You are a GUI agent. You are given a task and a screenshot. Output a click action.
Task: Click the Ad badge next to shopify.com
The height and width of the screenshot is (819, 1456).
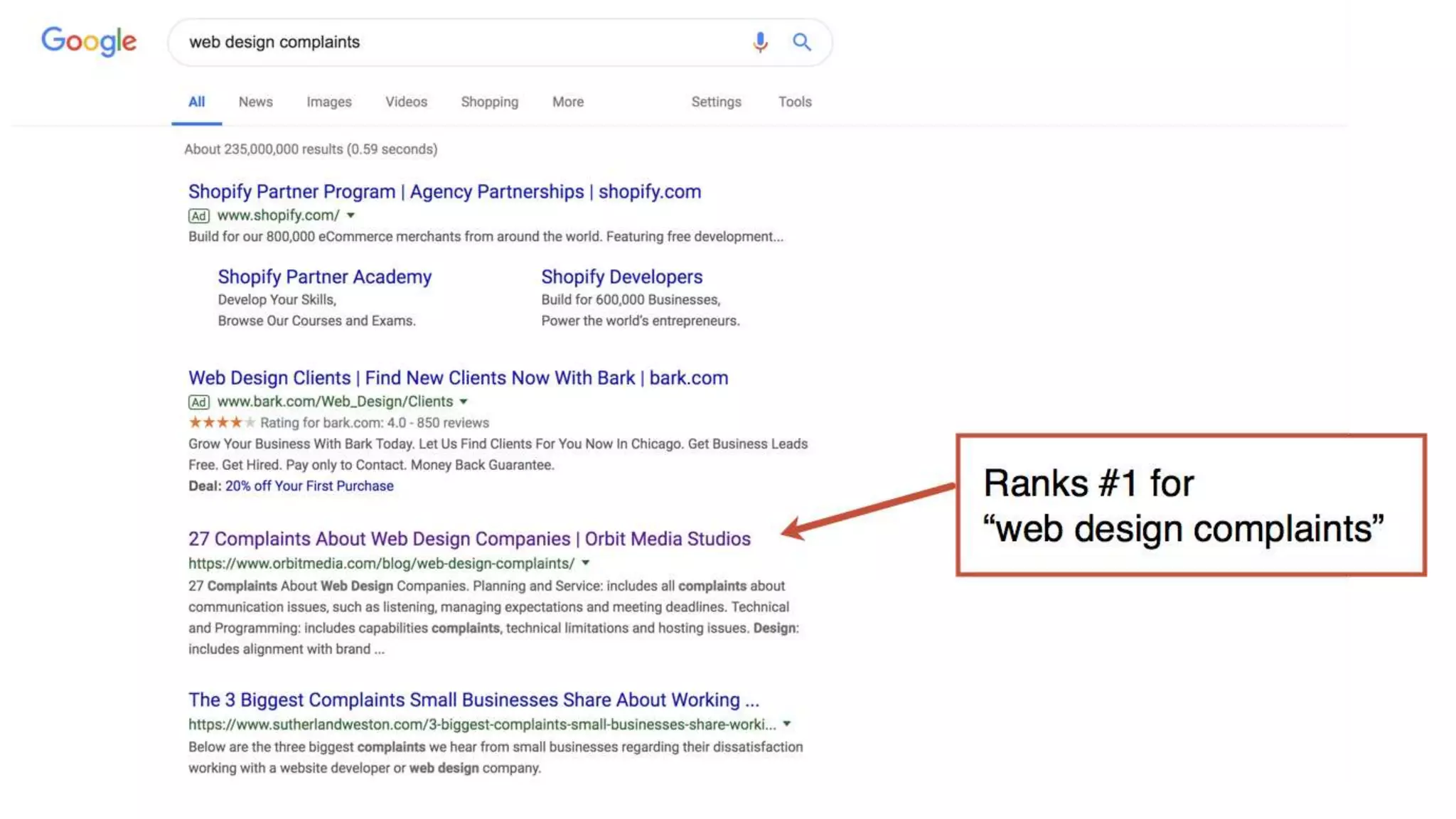point(198,215)
